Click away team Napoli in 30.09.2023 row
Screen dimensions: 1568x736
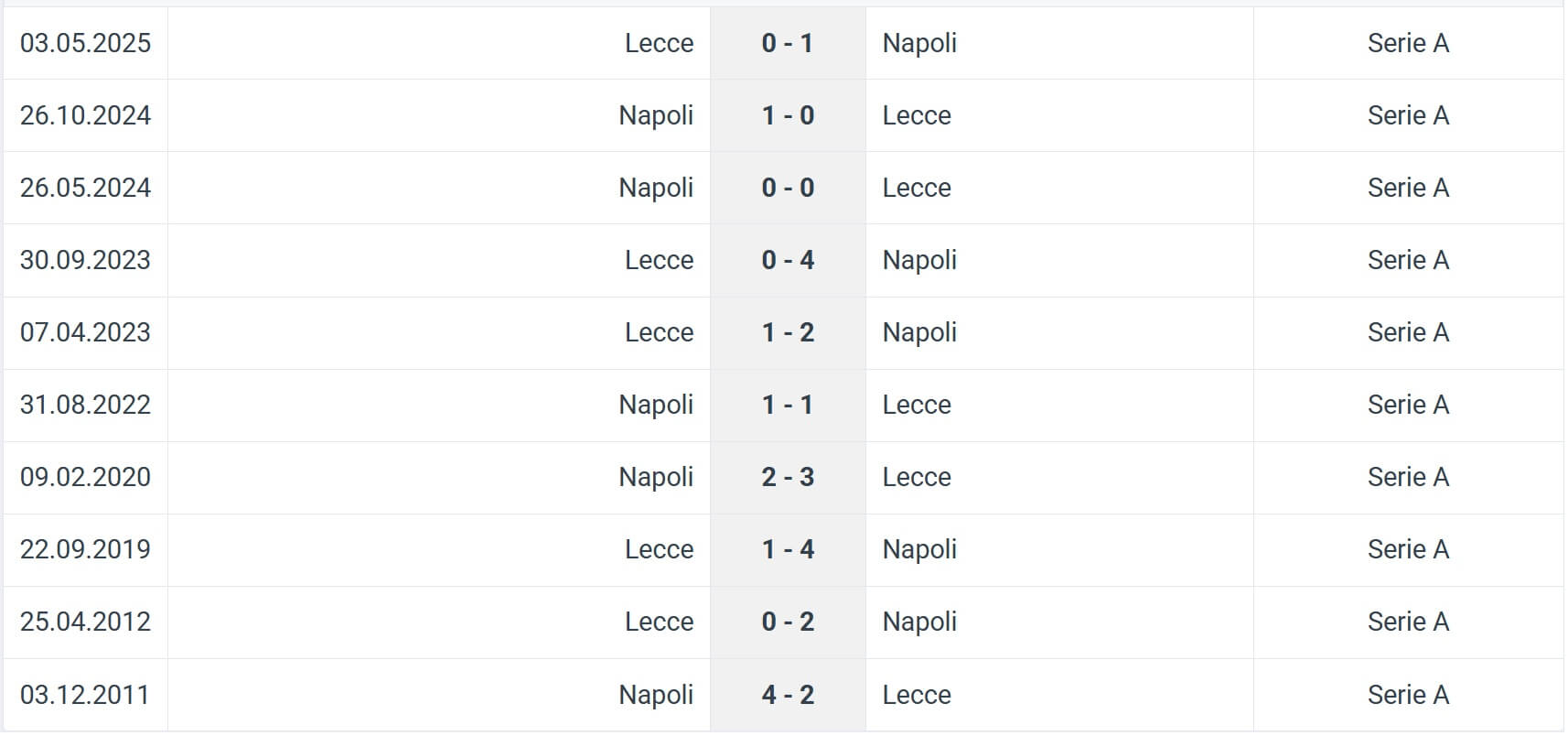[x=918, y=260]
